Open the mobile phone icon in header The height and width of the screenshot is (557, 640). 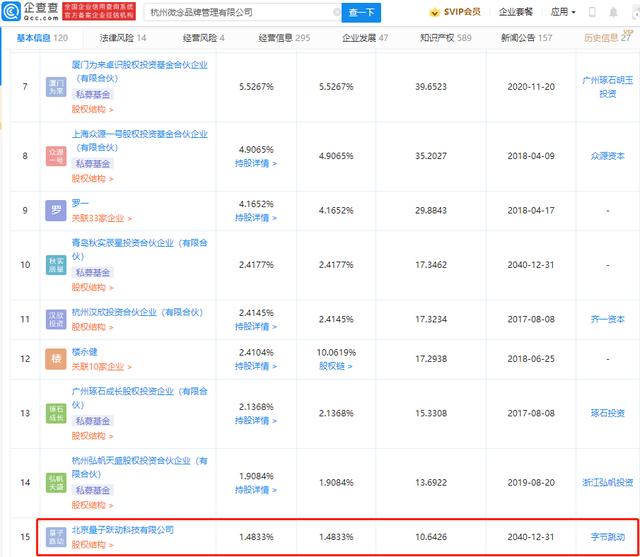(592, 12)
